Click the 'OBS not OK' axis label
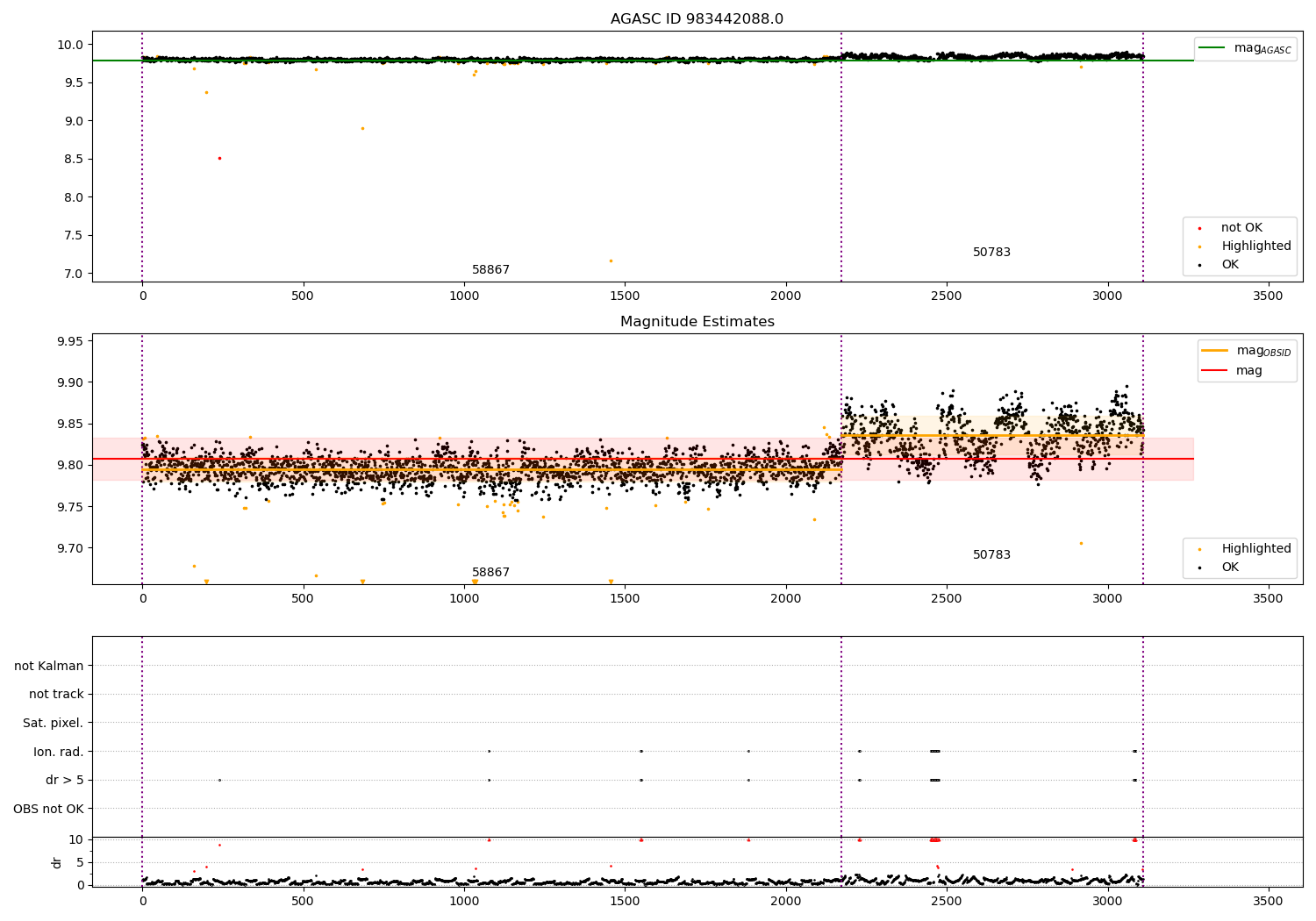1316x921 pixels. [49, 810]
